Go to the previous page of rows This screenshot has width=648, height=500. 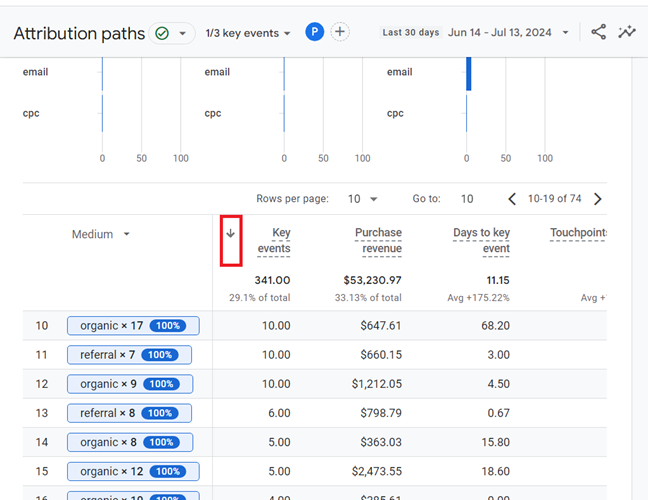click(x=512, y=199)
